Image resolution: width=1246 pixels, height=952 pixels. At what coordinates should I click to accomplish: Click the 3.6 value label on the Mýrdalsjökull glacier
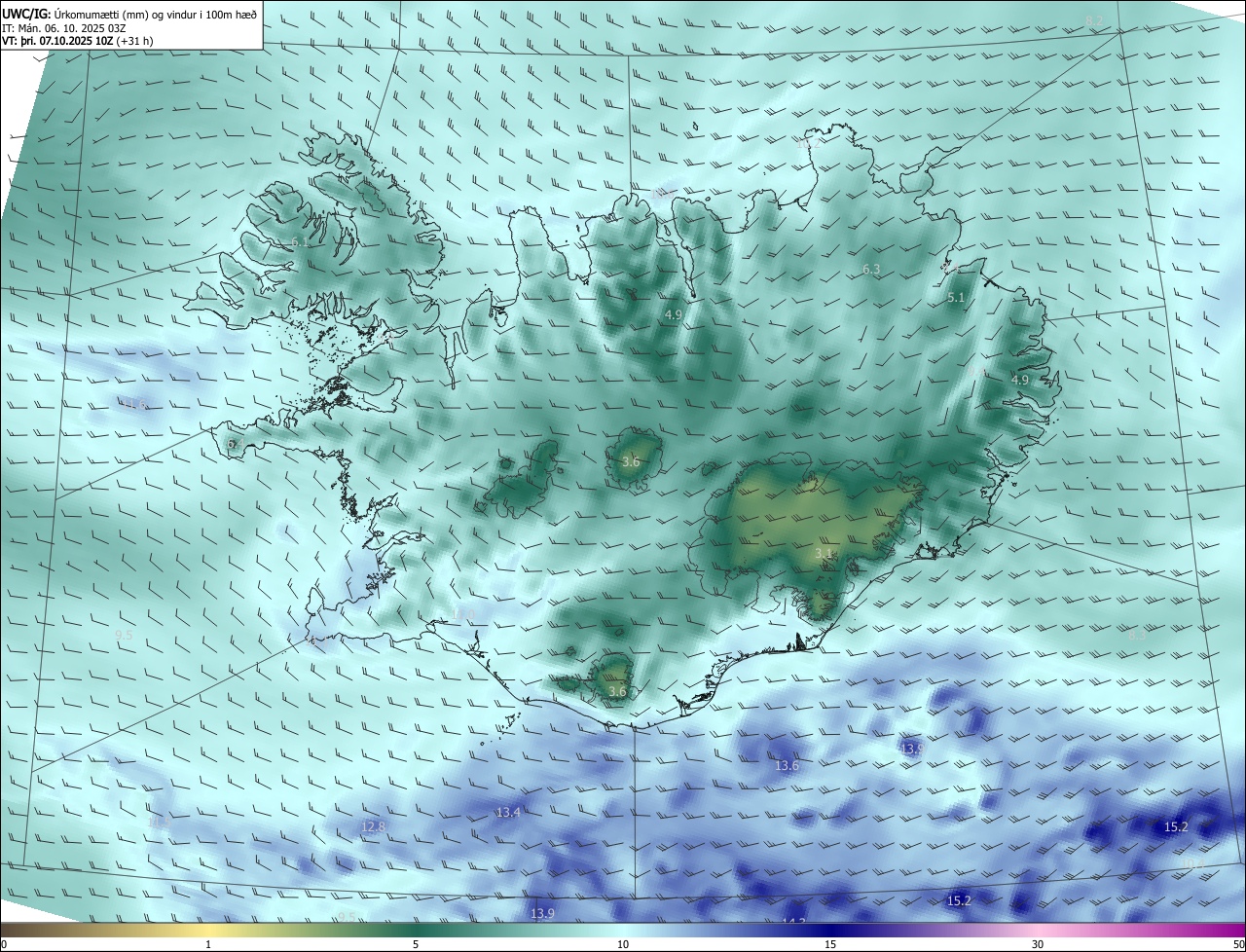click(617, 692)
